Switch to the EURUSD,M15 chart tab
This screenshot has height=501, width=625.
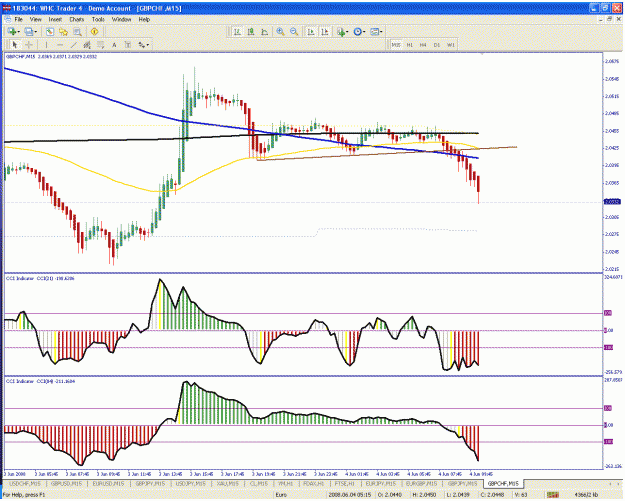pos(108,483)
